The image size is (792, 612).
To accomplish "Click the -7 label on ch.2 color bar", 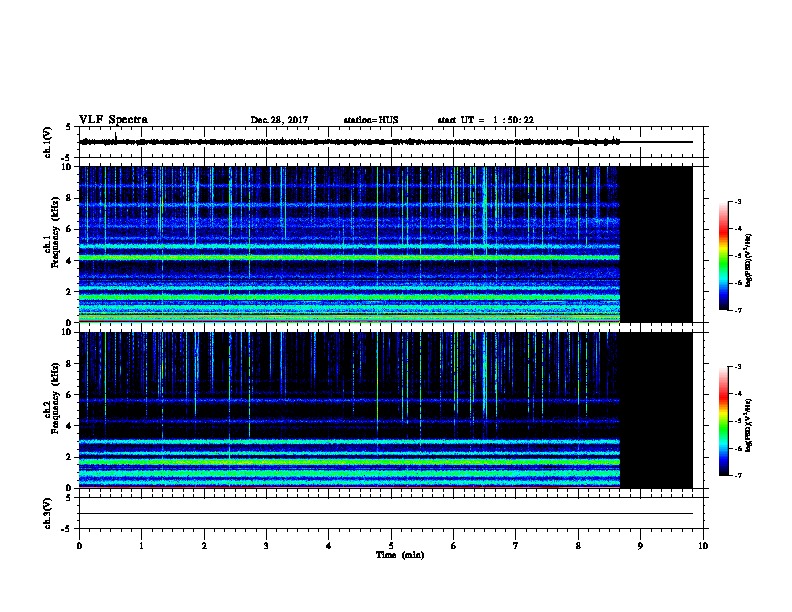I will 738,475.
